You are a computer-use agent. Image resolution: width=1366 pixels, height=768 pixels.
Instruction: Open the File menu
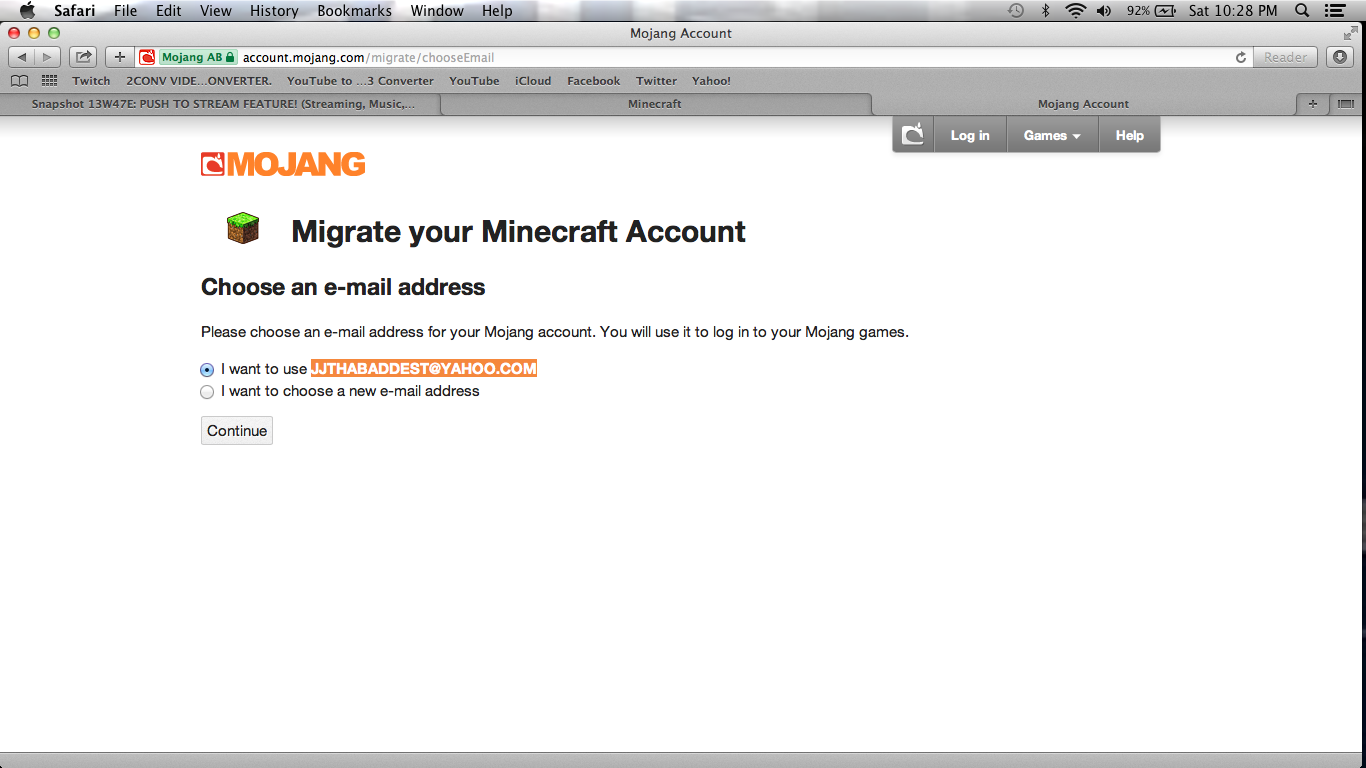tap(125, 10)
